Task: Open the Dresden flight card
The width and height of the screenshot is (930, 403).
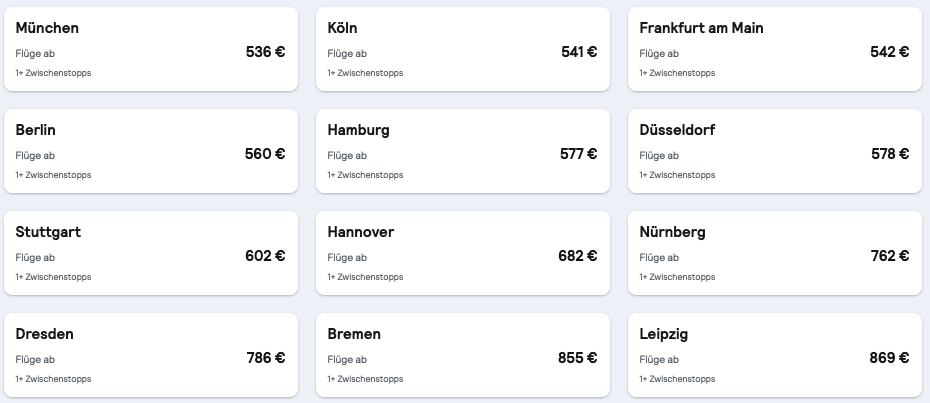Action: click(150, 356)
